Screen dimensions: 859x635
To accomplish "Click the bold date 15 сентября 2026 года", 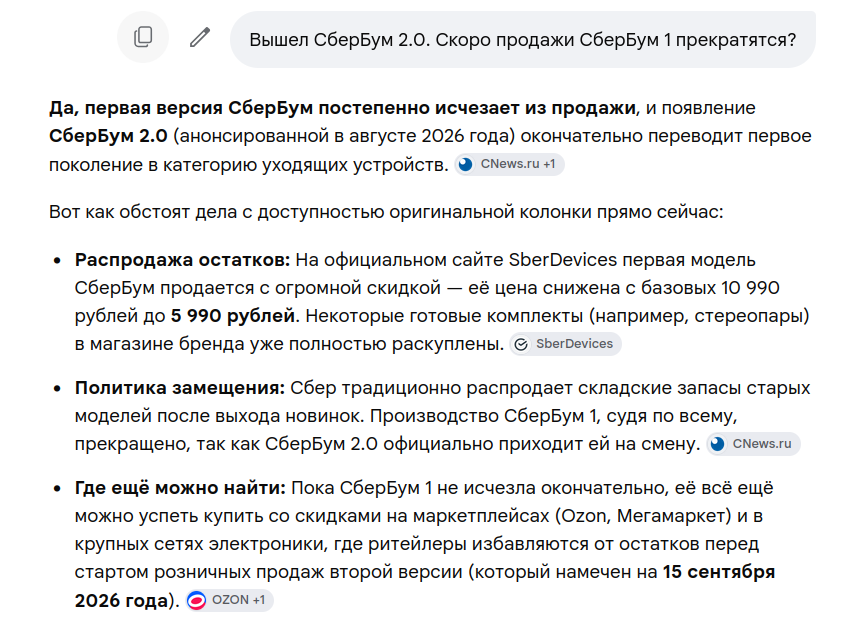I will click(425, 586).
